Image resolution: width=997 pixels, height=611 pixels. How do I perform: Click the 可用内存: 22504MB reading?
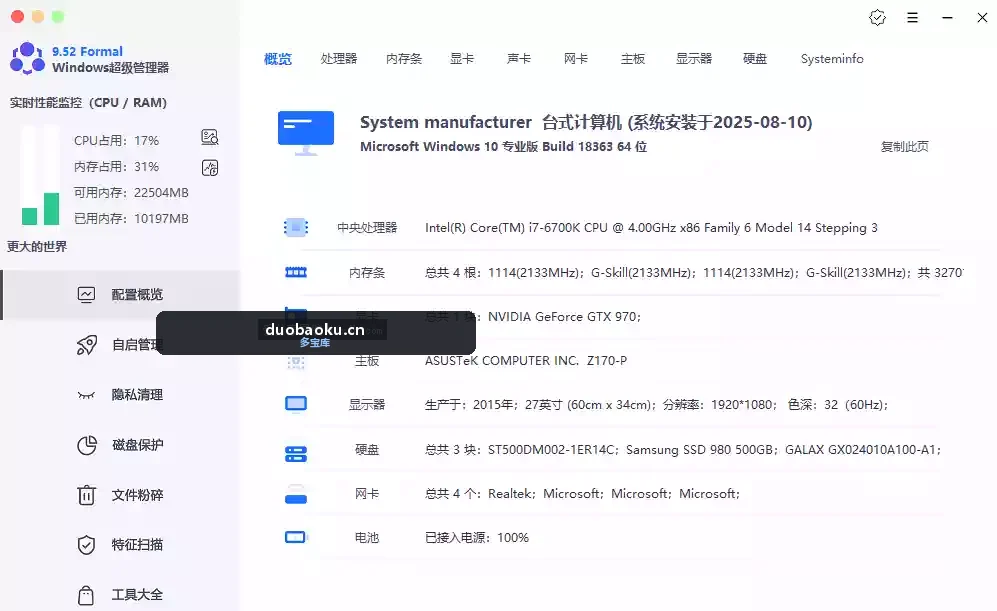[x=131, y=193]
